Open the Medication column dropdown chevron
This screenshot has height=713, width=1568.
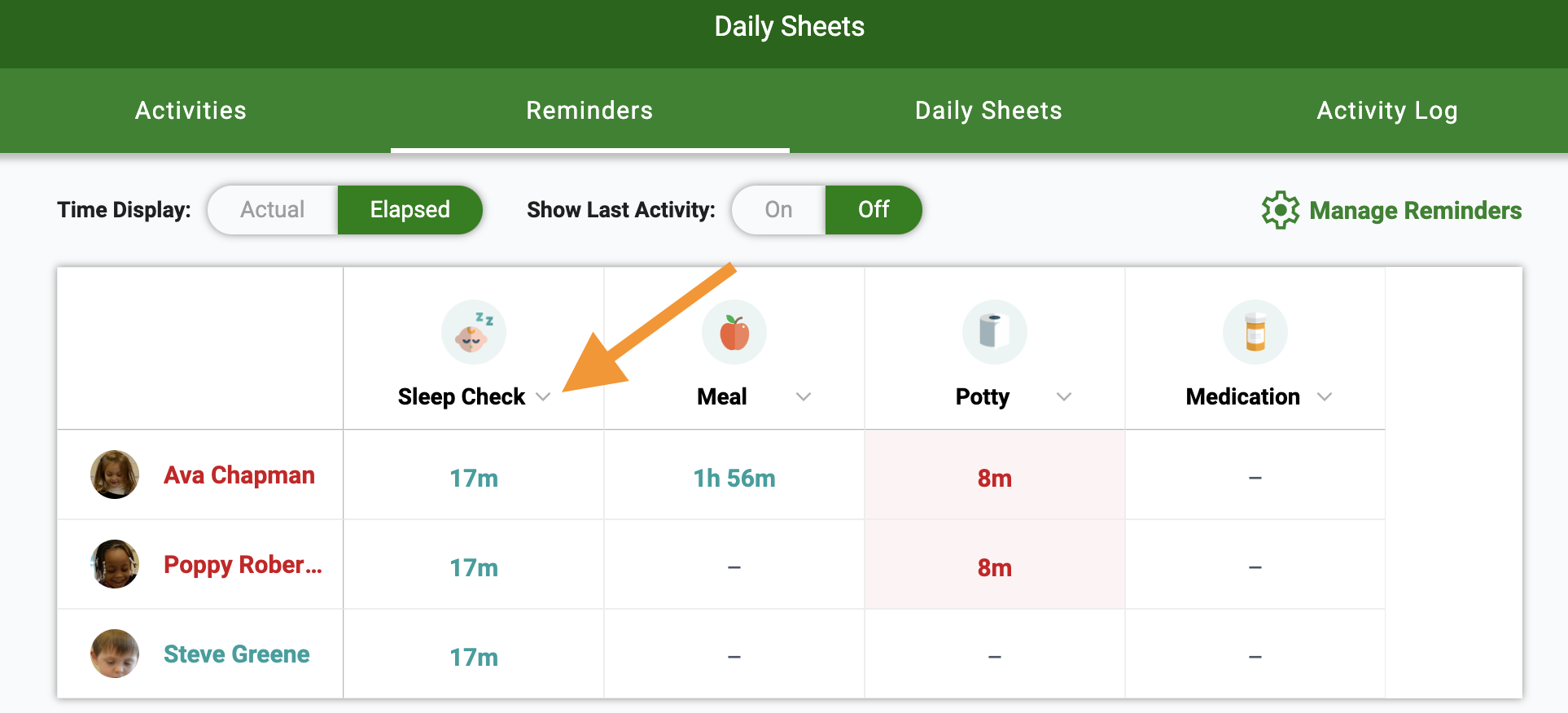coord(1325,397)
